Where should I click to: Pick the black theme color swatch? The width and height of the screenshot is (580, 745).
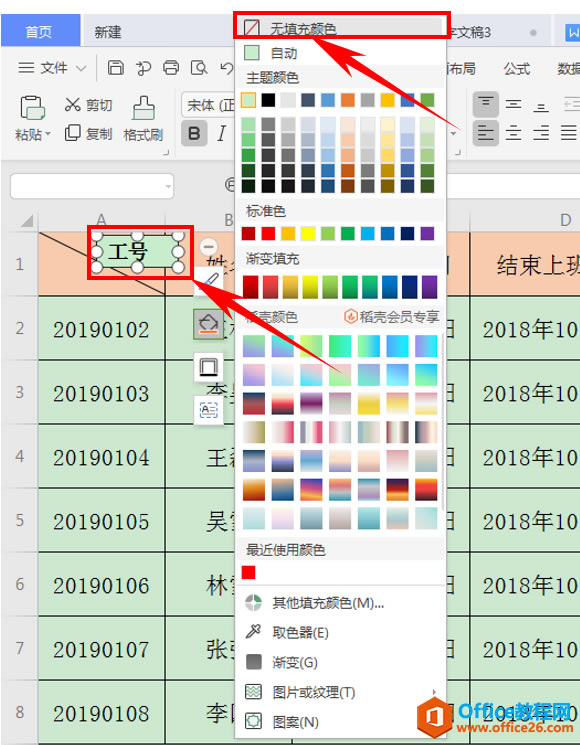[x=268, y=100]
